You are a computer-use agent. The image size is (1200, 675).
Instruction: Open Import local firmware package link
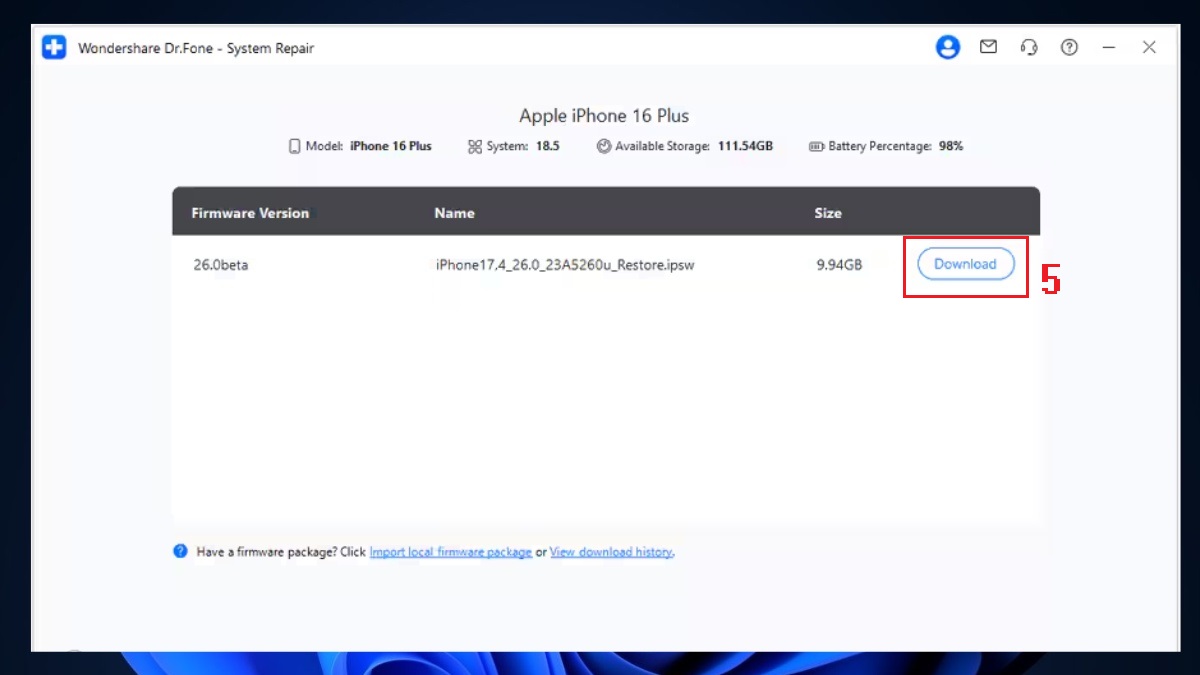(x=451, y=551)
